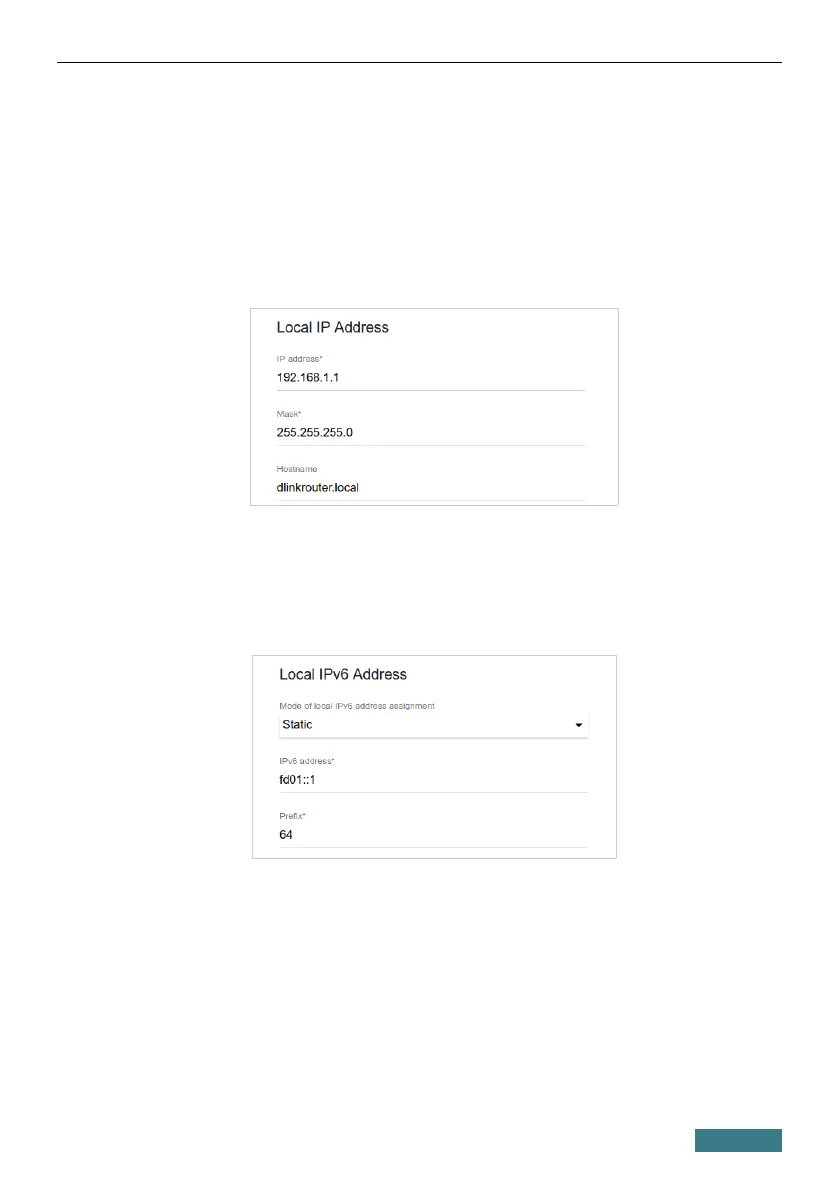
Task: Click the Mode of local IPv6 address assignment label
Action: pyautogui.click(x=357, y=706)
